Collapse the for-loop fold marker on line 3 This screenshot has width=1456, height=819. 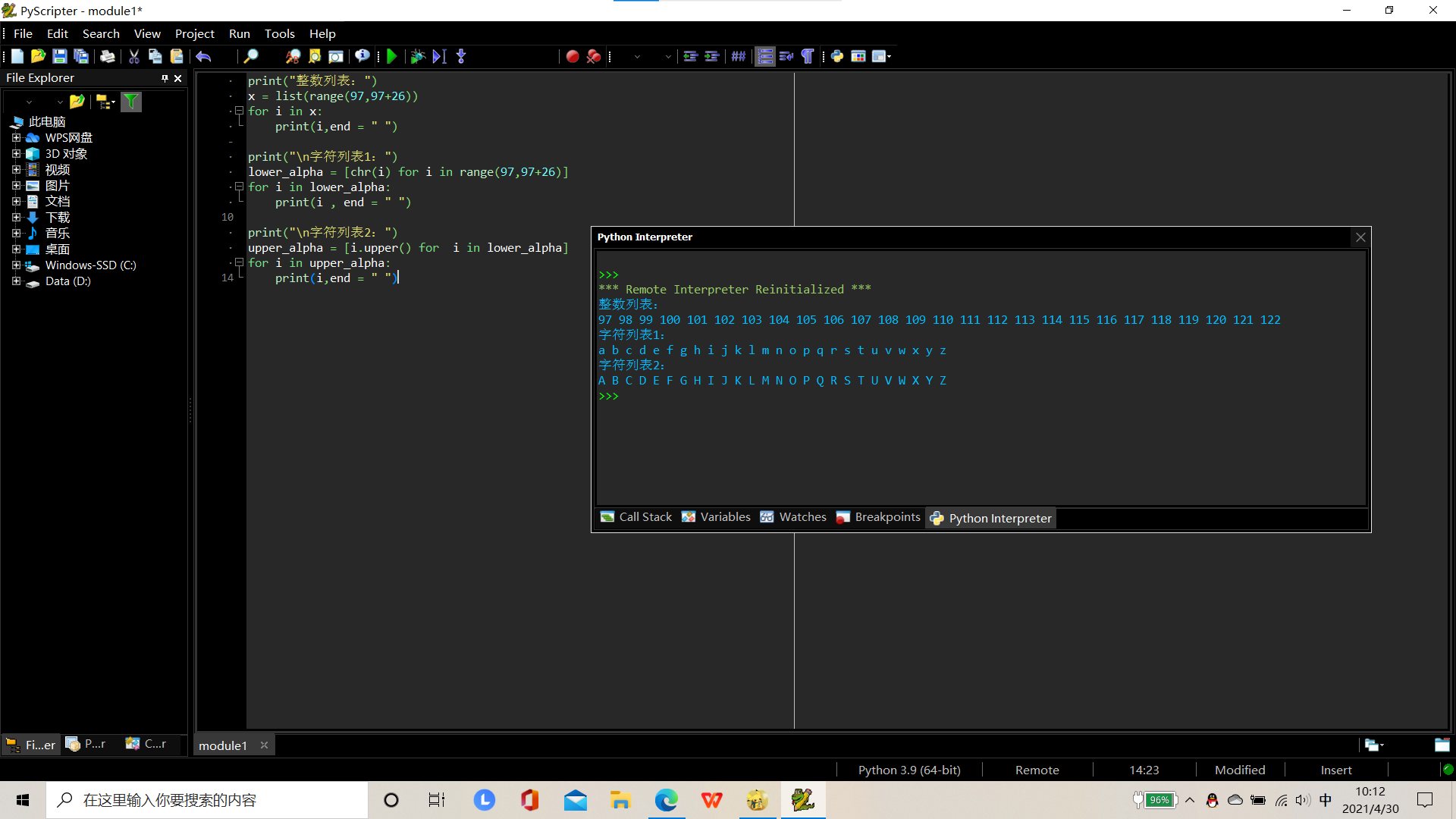239,111
